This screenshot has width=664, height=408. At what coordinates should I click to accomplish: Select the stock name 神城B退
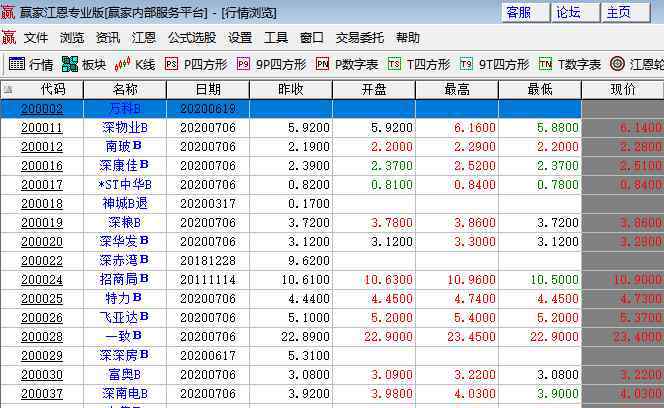coord(125,204)
